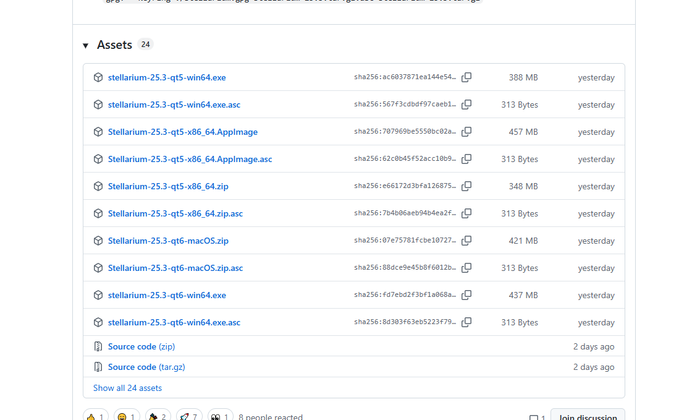The height and width of the screenshot is (420, 700).
Task: Click 'yesterday' in the qt6-win64.exe row
Action: point(596,295)
